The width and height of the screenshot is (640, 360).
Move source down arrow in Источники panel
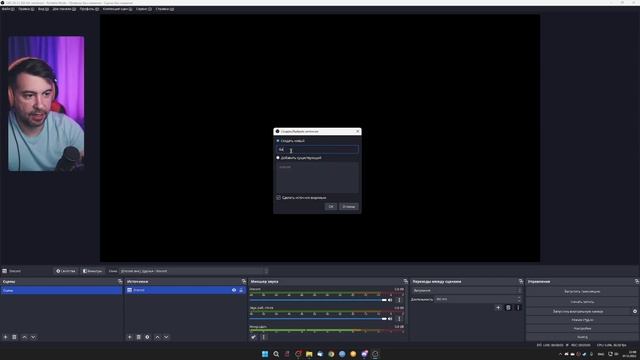coord(166,337)
